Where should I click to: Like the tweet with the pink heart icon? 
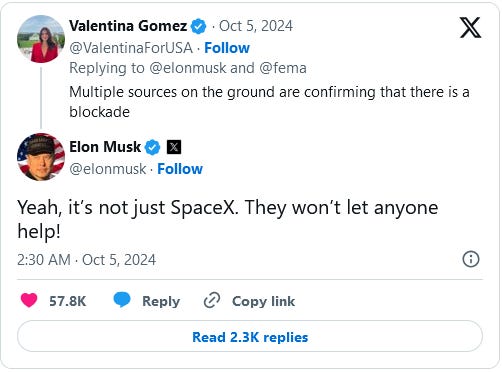[x=29, y=300]
